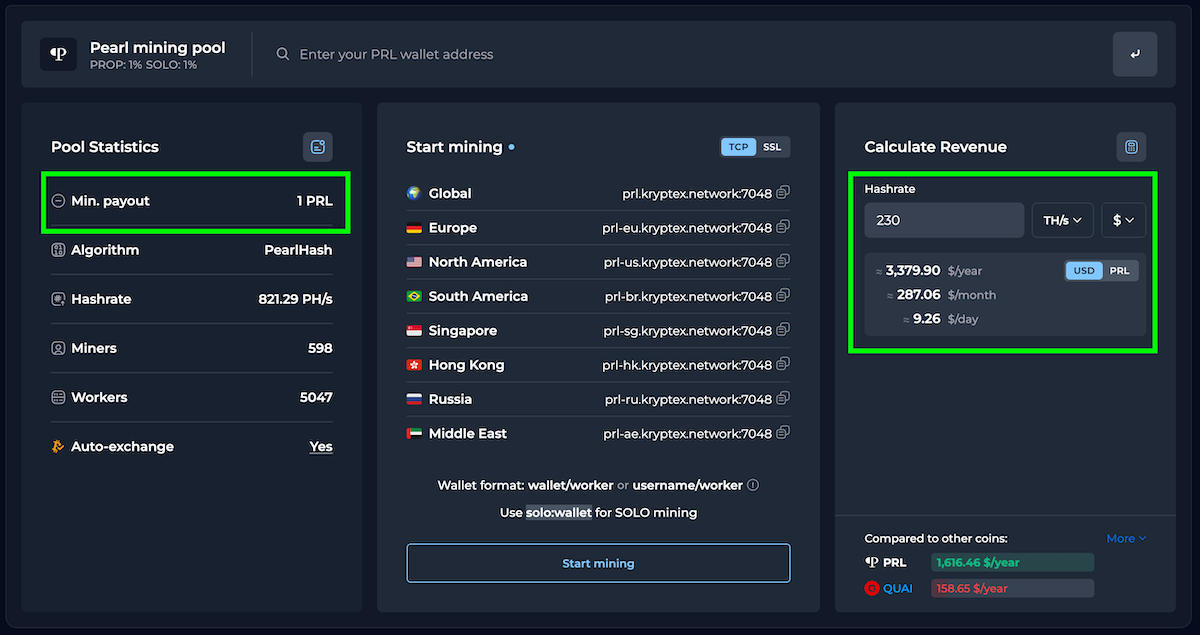Click the South America Brazil flag icon
This screenshot has height=635, width=1200.
click(414, 296)
